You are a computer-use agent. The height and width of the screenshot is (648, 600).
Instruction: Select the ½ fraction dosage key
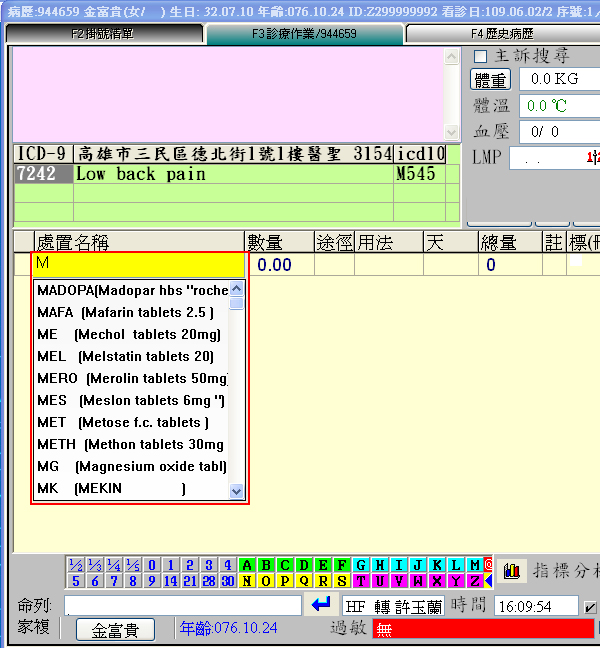point(75,565)
